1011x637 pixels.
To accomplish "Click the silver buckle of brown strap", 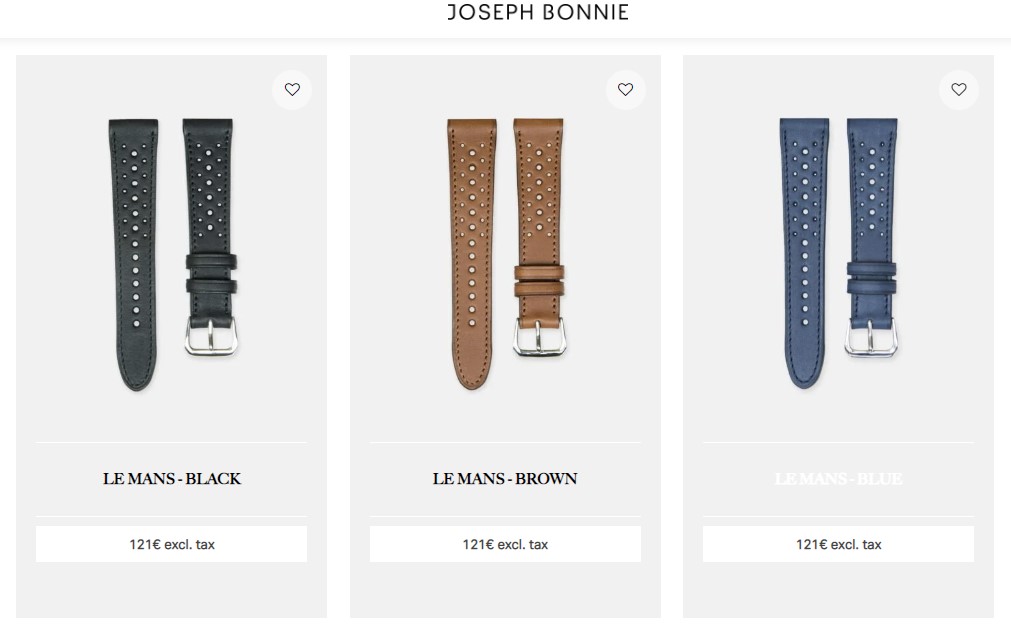I will pyautogui.click(x=539, y=336).
